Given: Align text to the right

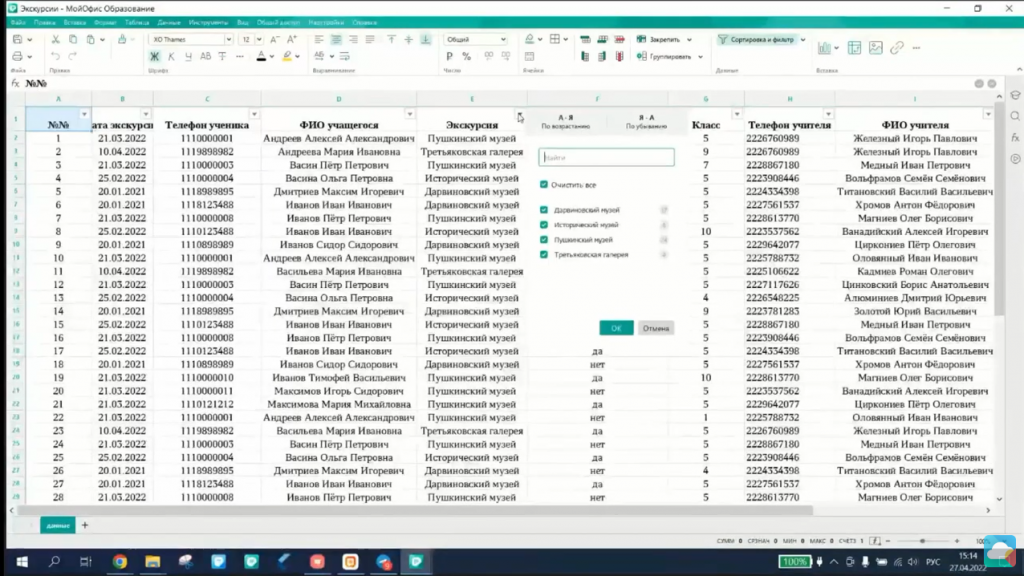Looking at the screenshot, I should pyautogui.click(x=353, y=39).
